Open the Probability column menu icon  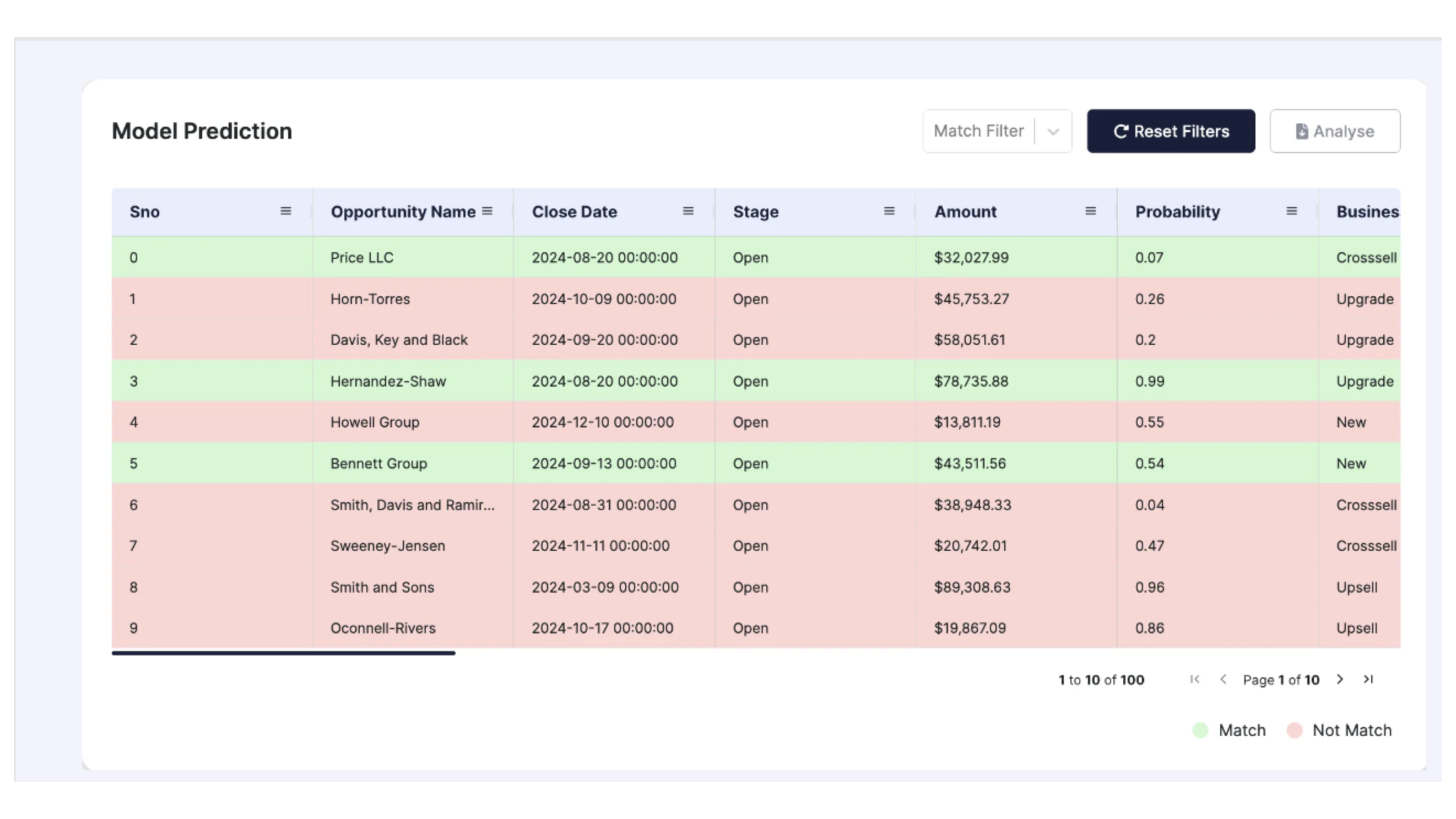1291,211
